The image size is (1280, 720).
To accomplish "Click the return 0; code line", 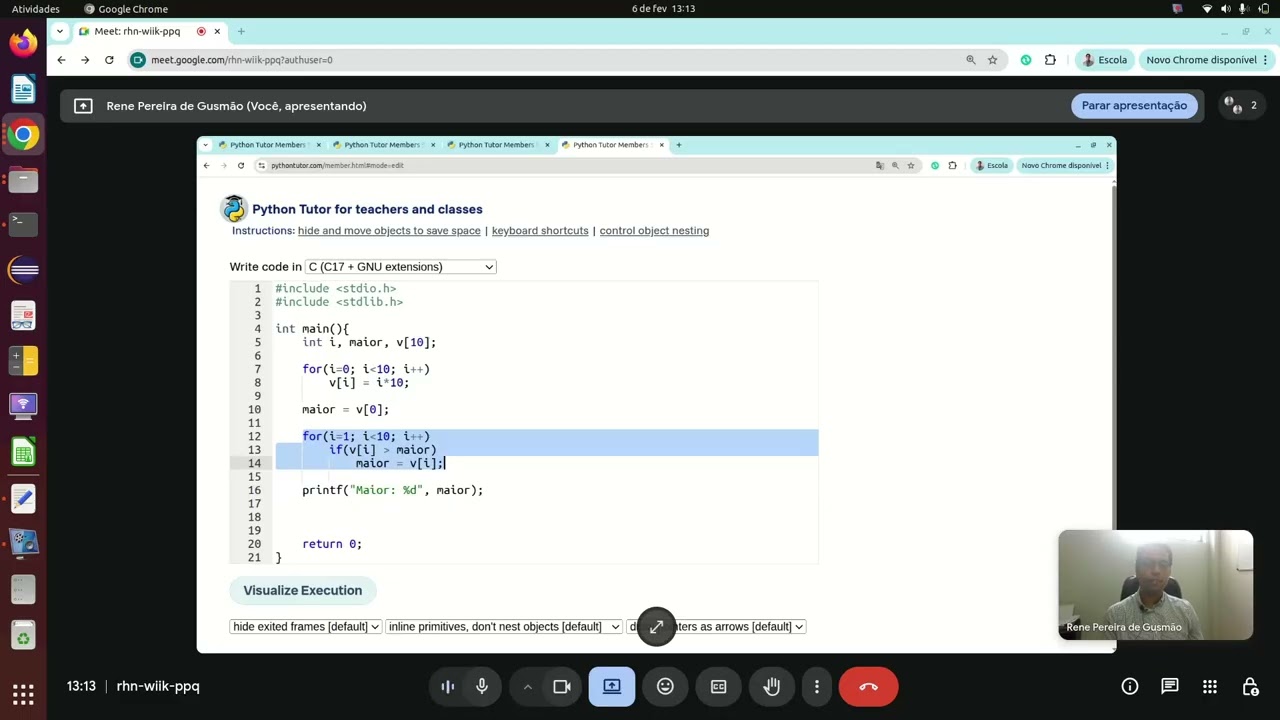I will 332,544.
